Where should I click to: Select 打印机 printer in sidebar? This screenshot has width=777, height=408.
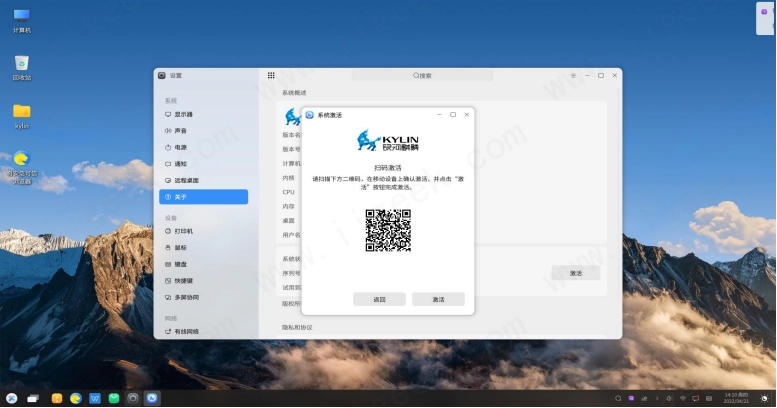(183, 231)
